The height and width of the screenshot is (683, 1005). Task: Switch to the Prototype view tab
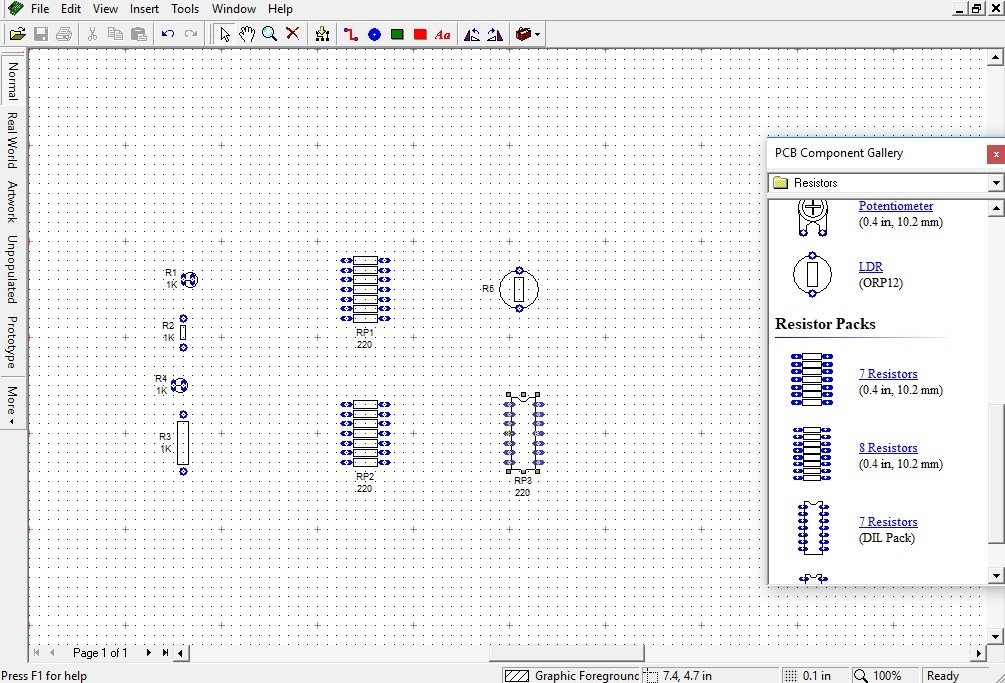tap(12, 342)
